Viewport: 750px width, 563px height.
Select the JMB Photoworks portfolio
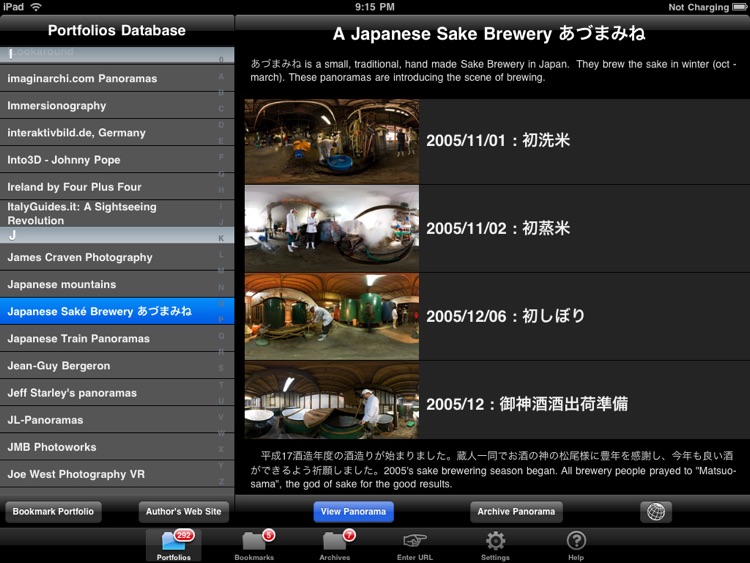117,447
